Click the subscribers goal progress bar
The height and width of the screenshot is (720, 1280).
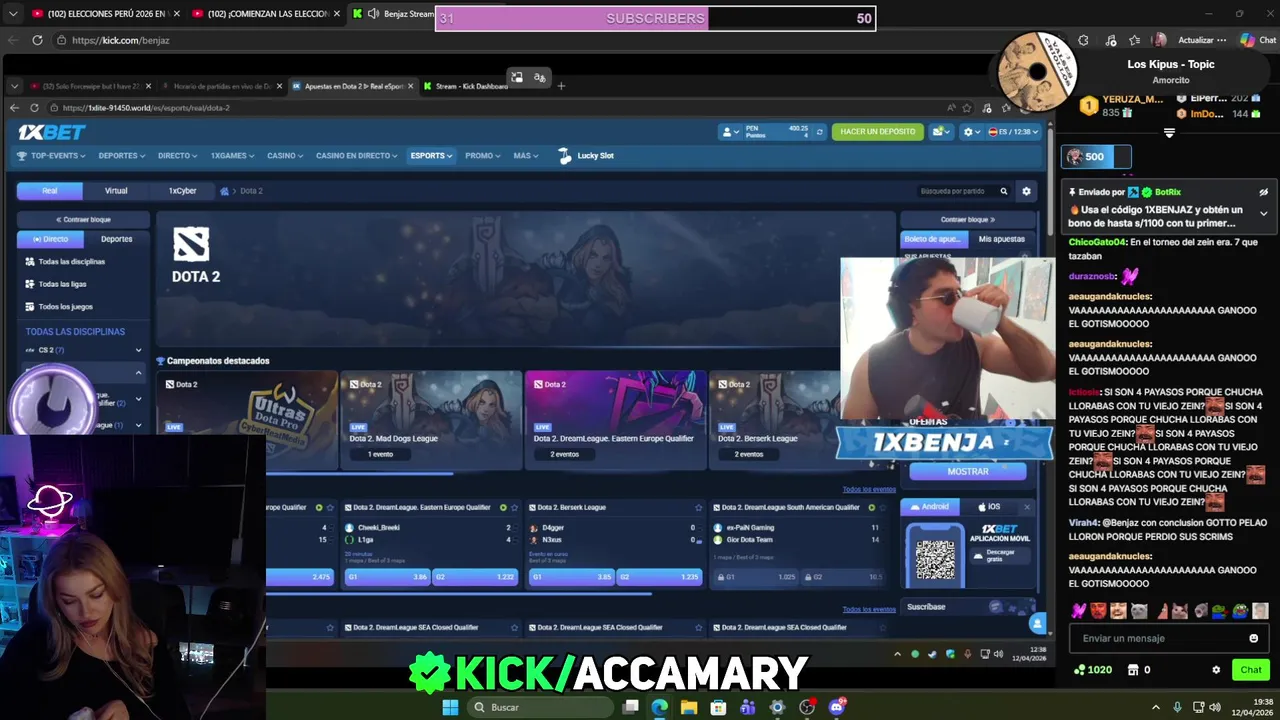(655, 18)
